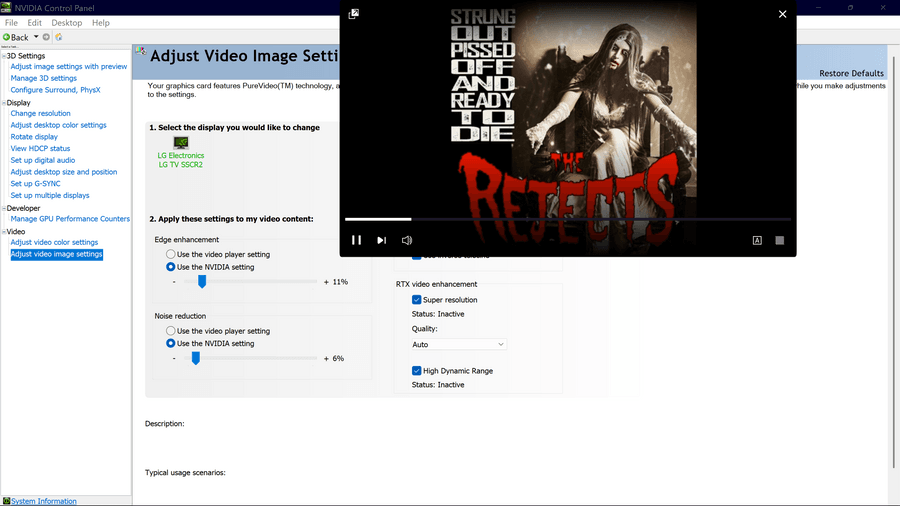Open Adjust image settings with preview

pyautogui.click(x=69, y=67)
